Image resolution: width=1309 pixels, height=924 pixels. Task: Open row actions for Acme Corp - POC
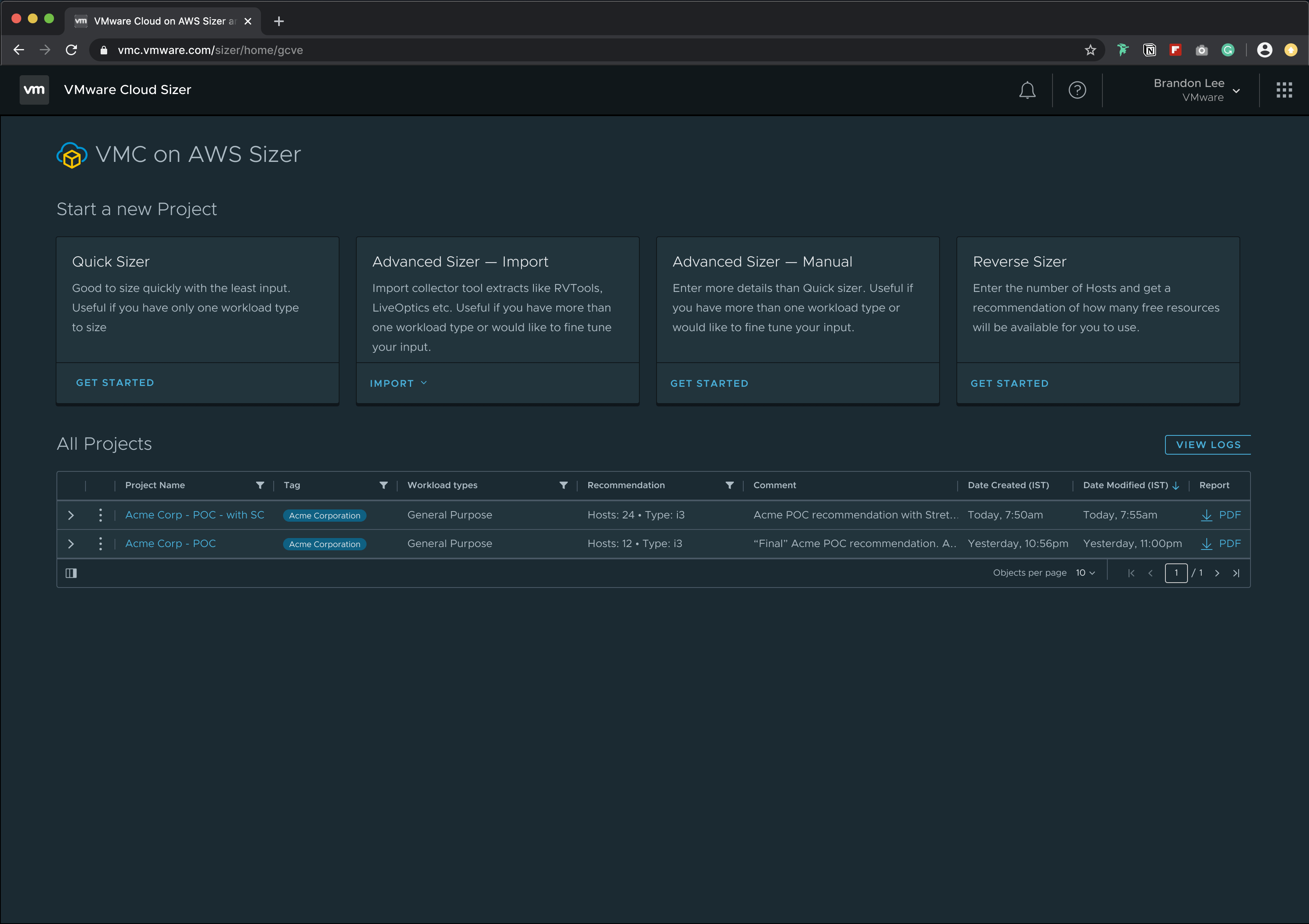(x=100, y=543)
